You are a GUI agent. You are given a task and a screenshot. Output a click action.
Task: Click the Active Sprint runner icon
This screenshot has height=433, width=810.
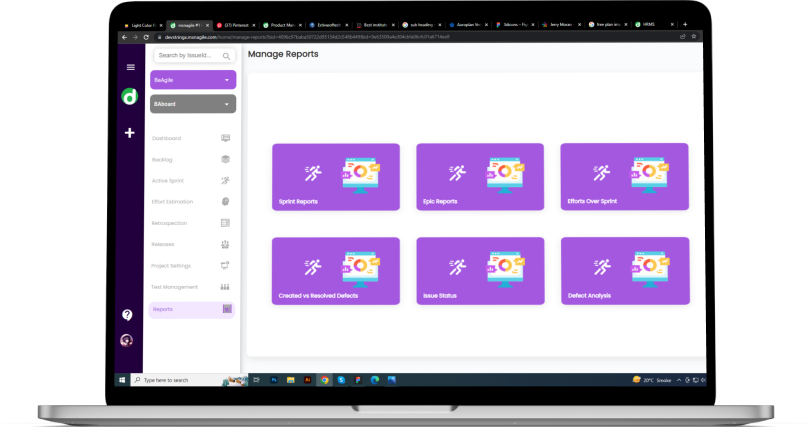(225, 180)
